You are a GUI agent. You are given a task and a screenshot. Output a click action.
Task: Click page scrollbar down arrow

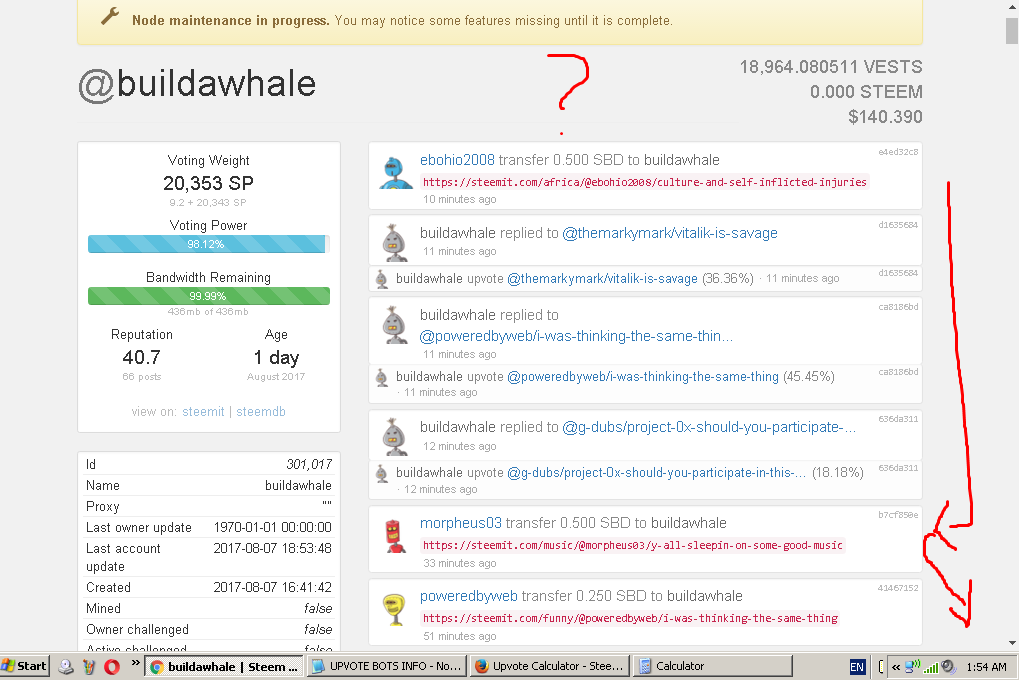click(x=1012, y=644)
